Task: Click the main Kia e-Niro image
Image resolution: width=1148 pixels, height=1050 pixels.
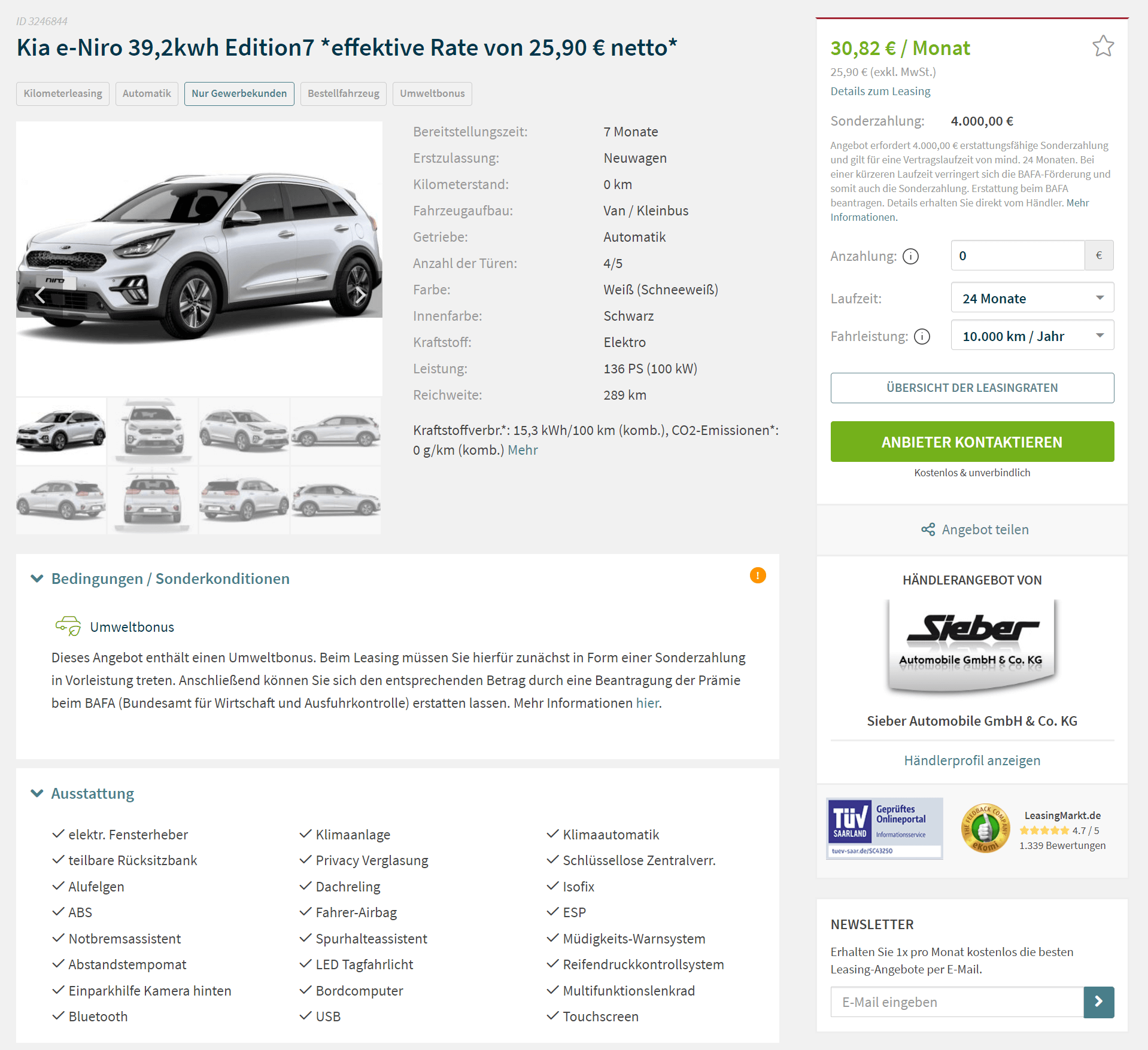Action: pyautogui.click(x=199, y=258)
